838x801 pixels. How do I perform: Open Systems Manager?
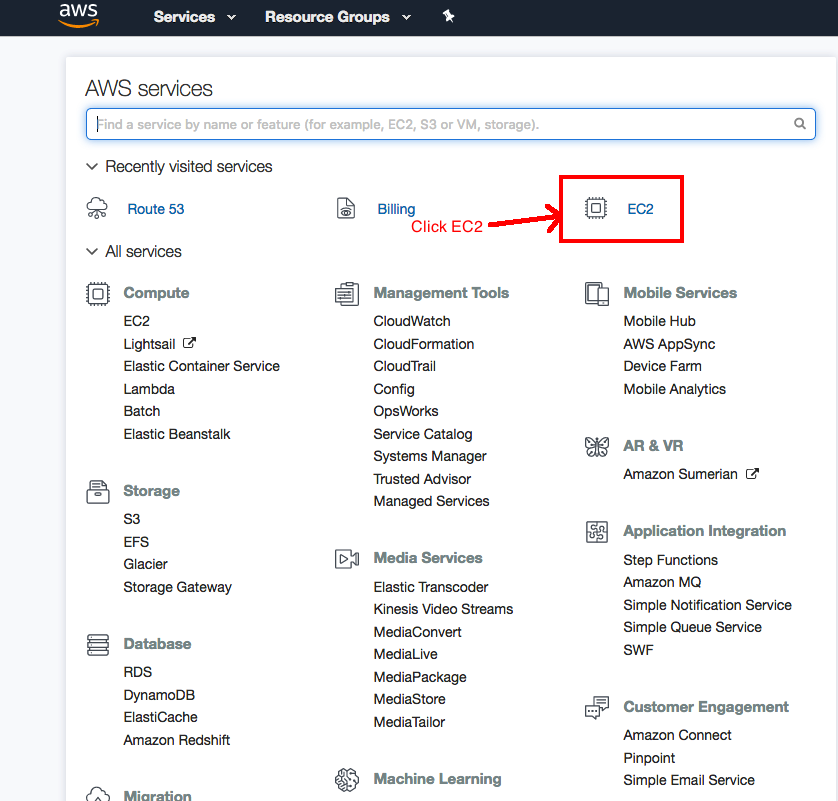click(430, 456)
